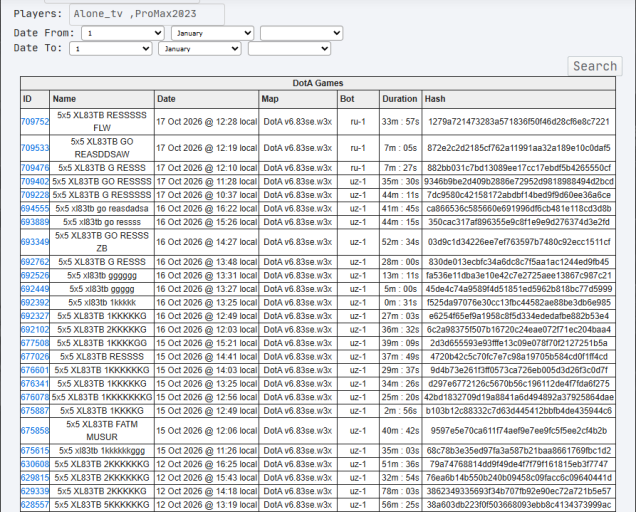Open the Date To day dropdown
The width and height of the screenshot is (636, 512).
[110, 49]
